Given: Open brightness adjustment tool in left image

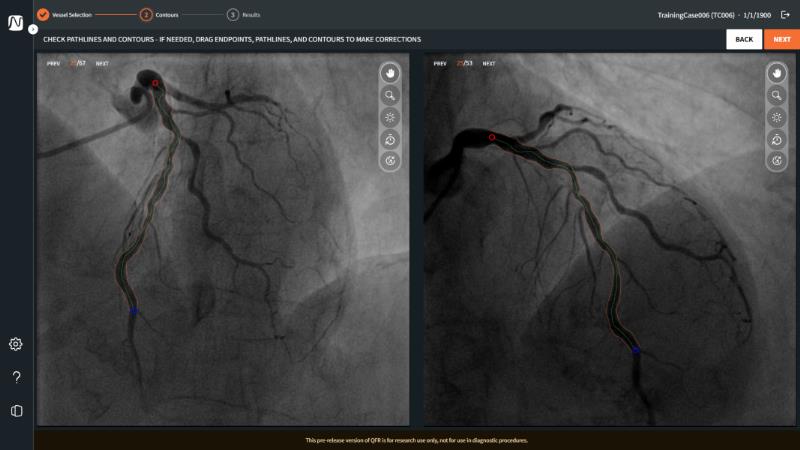Looking at the screenshot, I should (x=390, y=117).
